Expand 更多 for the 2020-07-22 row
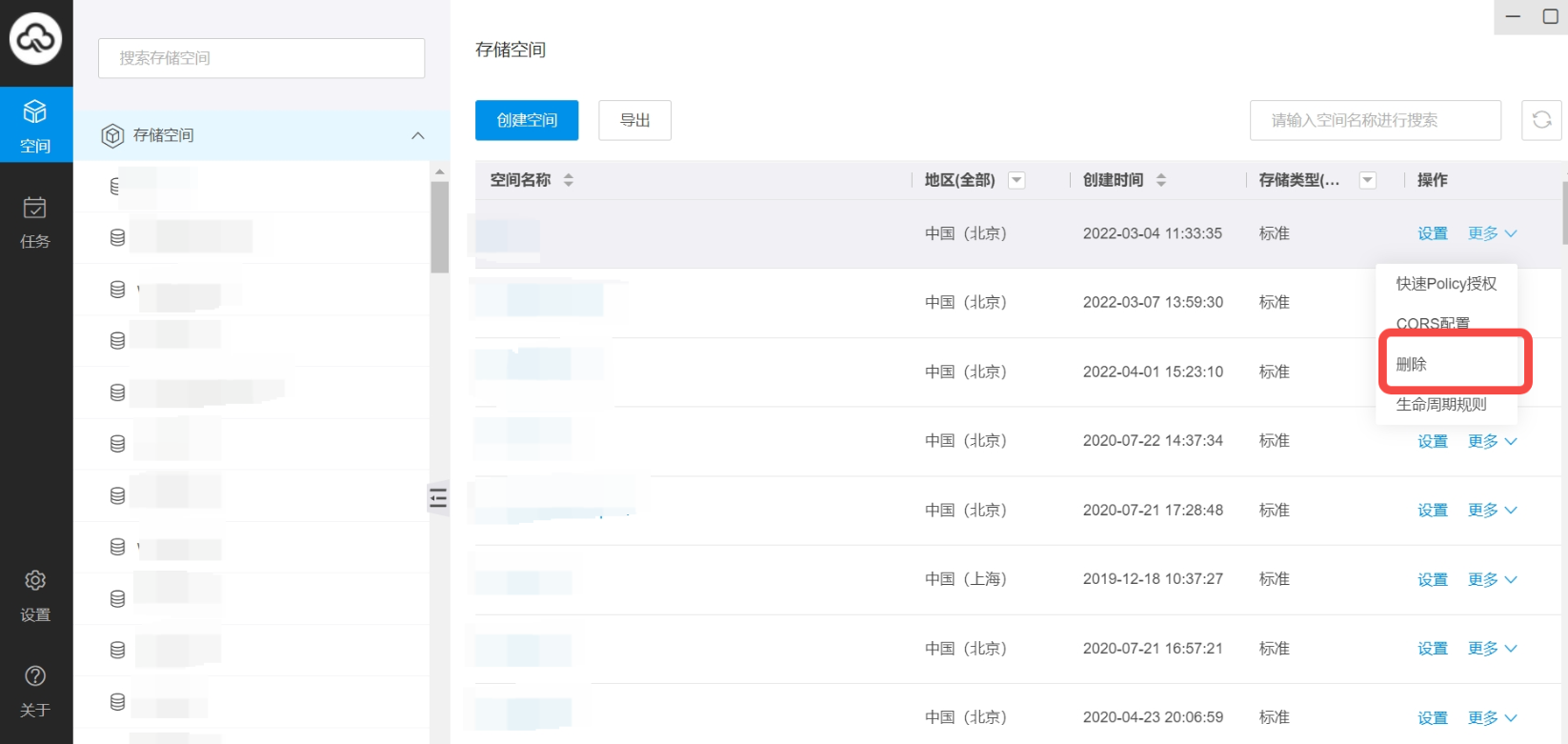This screenshot has height=744, width=1568. (1492, 441)
